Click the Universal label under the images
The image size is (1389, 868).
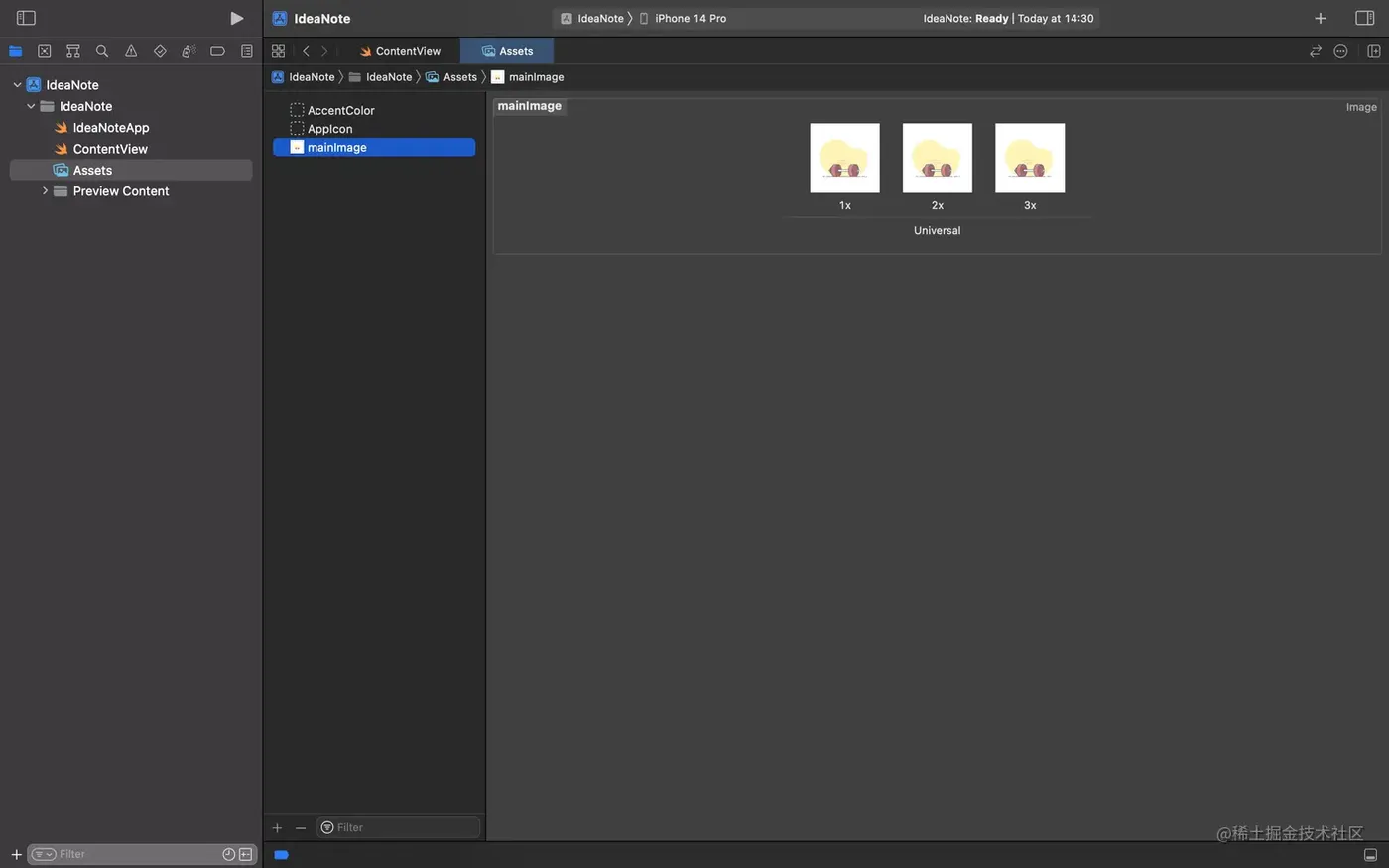[x=937, y=230]
